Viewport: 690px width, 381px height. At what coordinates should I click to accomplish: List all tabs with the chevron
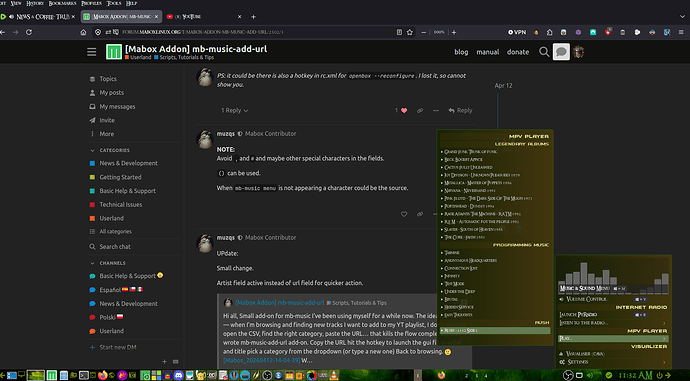pyautogui.click(x=682, y=17)
